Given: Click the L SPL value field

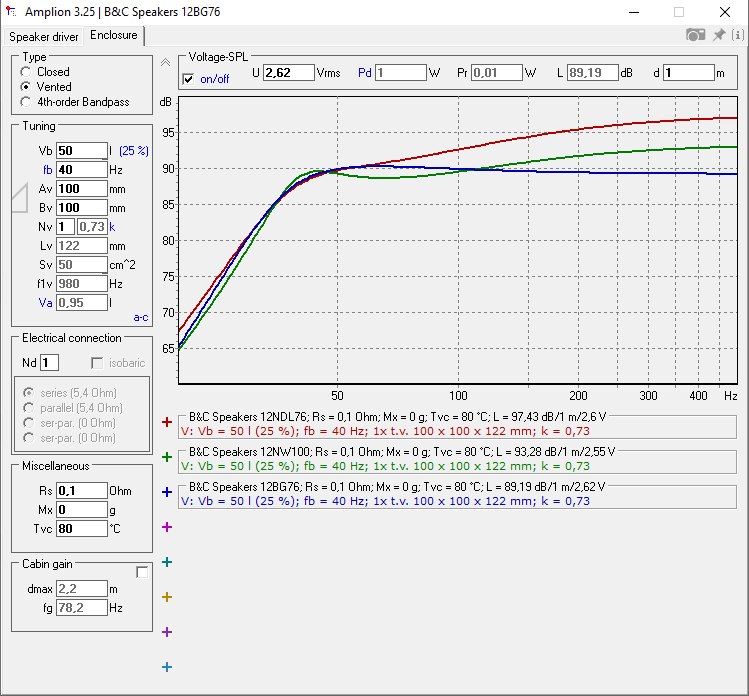Looking at the screenshot, I should 592,73.
